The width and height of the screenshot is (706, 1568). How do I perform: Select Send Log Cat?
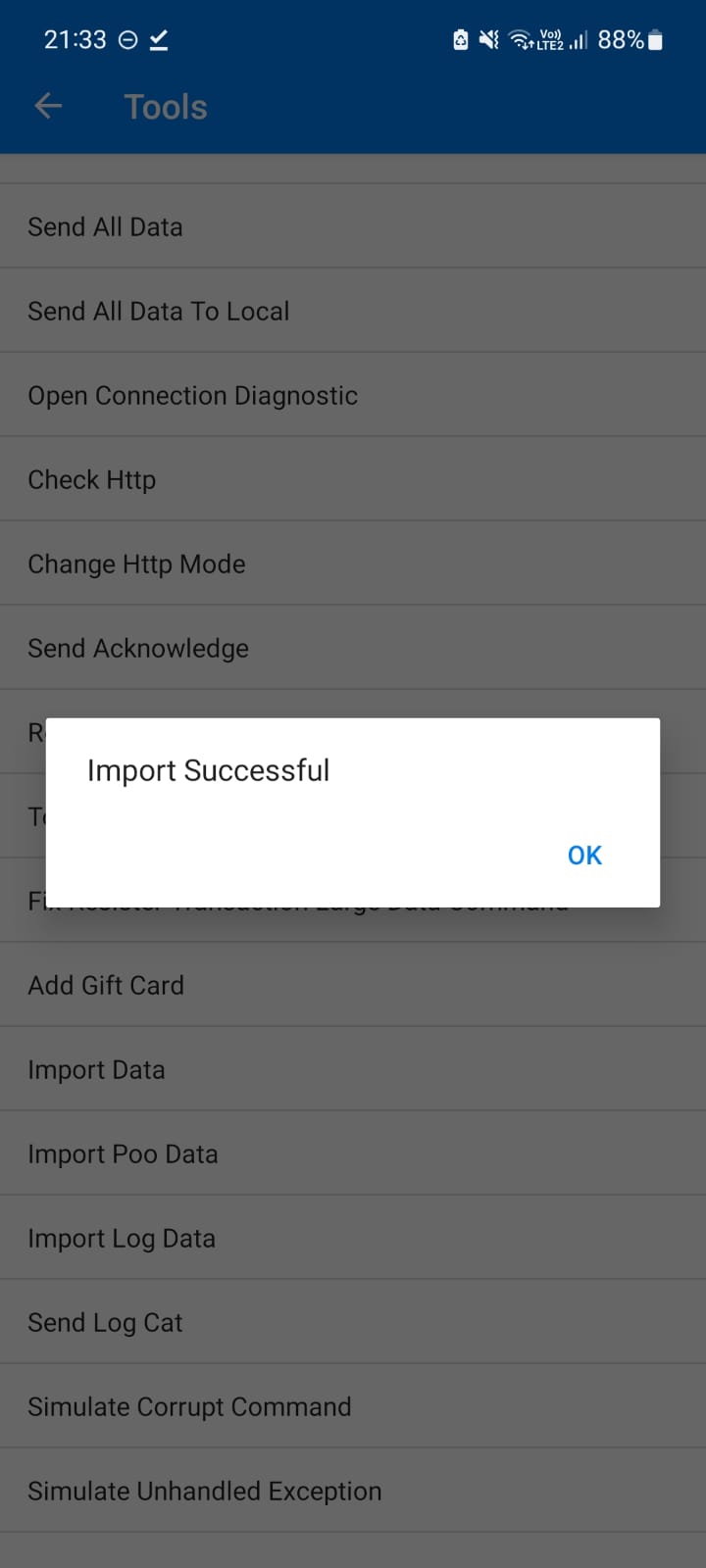click(353, 1322)
